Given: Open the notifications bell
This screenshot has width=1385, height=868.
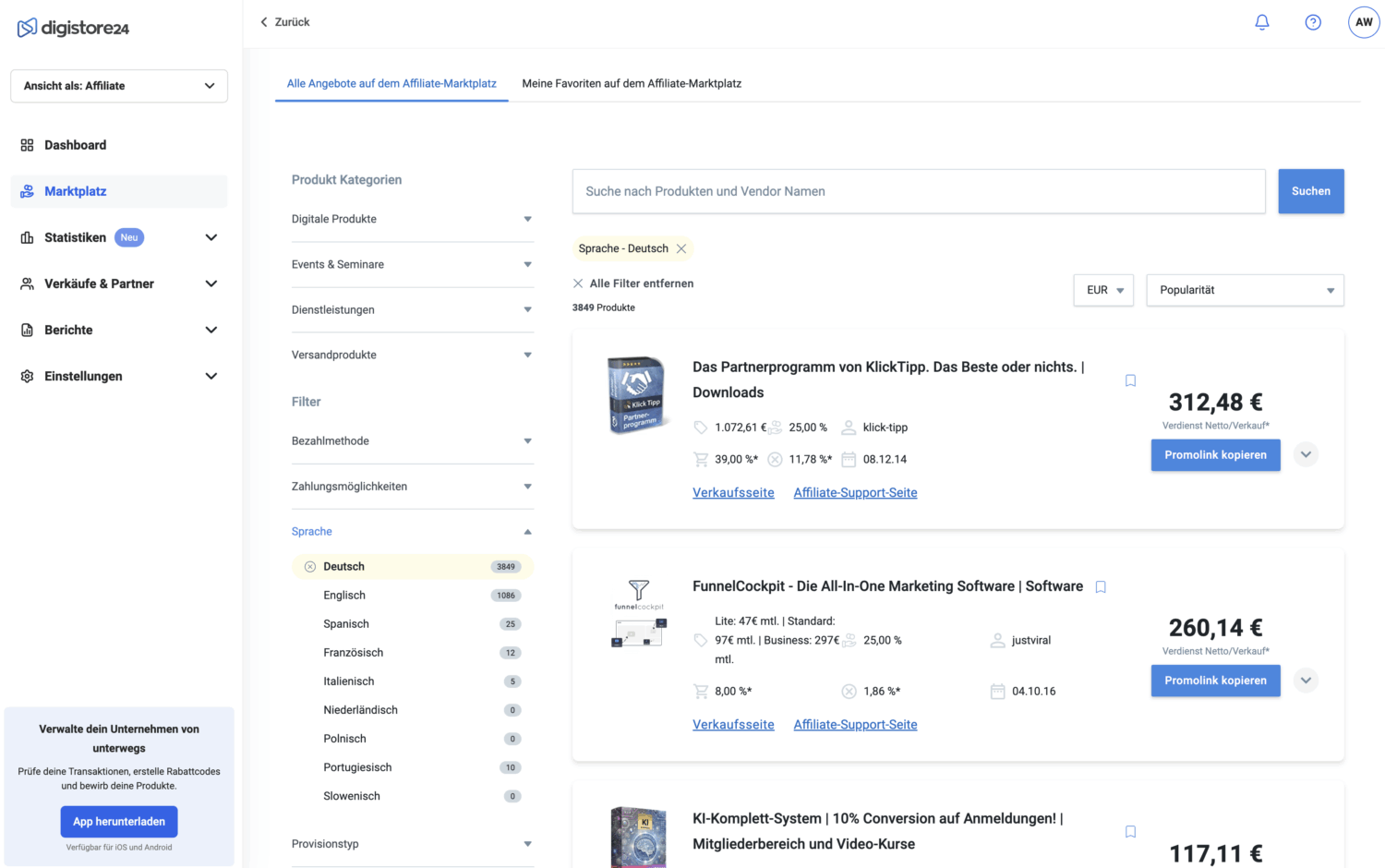Looking at the screenshot, I should [x=1262, y=22].
